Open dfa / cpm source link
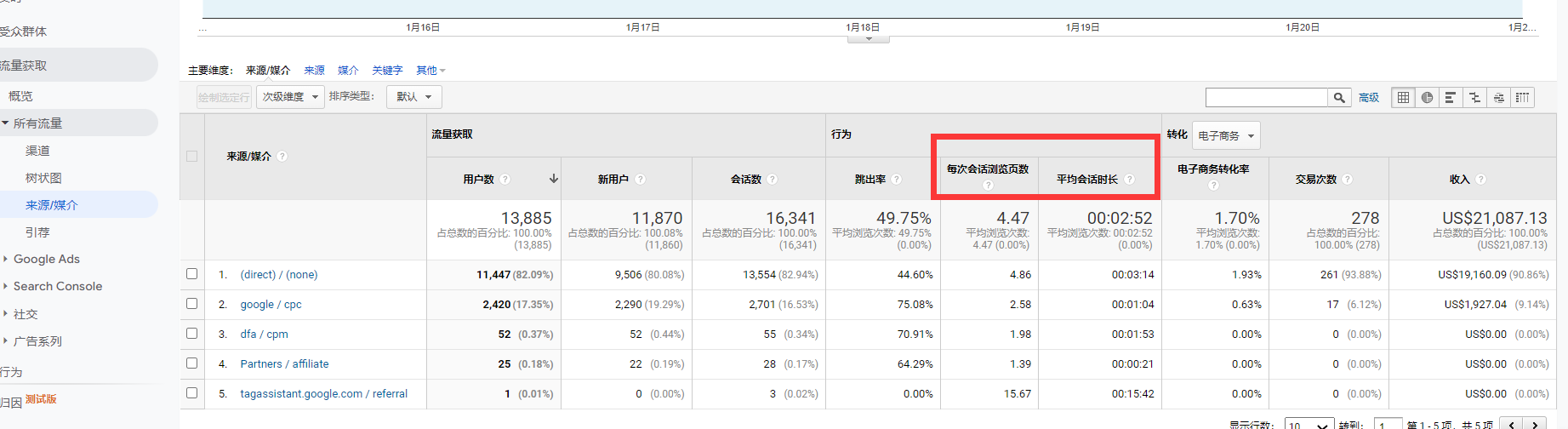1568x429 pixels. coord(264,334)
